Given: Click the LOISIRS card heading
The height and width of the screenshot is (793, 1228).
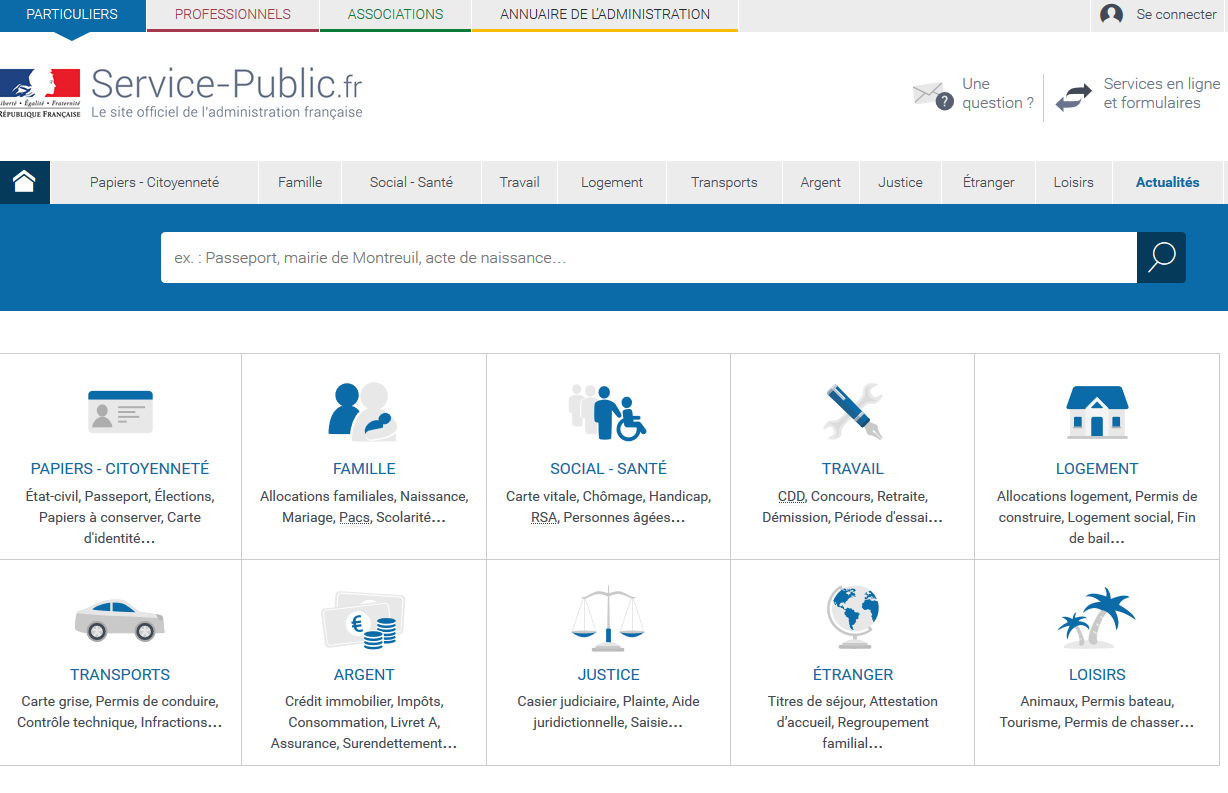Looking at the screenshot, I should click(x=1097, y=675).
